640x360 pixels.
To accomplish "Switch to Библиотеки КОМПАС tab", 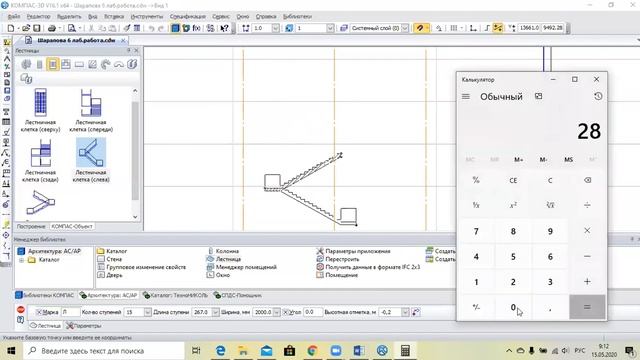I will click(45, 295).
